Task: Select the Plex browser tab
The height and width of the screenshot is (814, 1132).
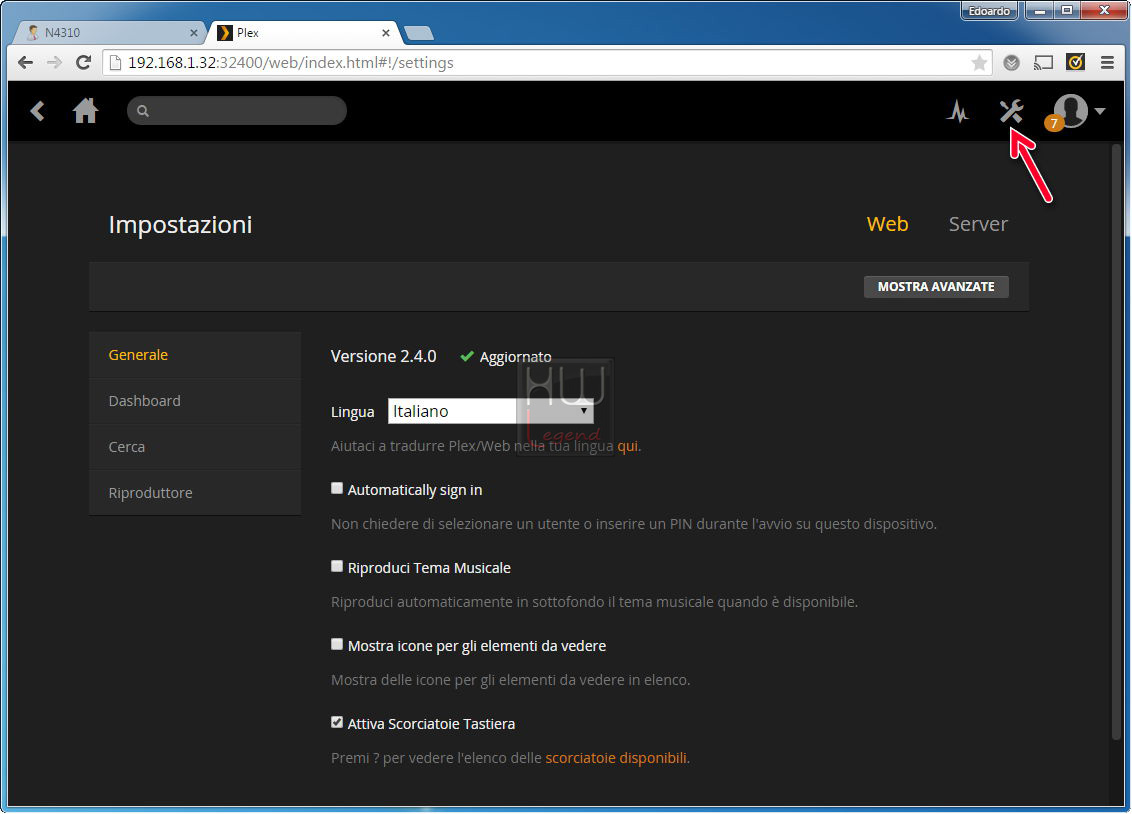Action: point(303,32)
